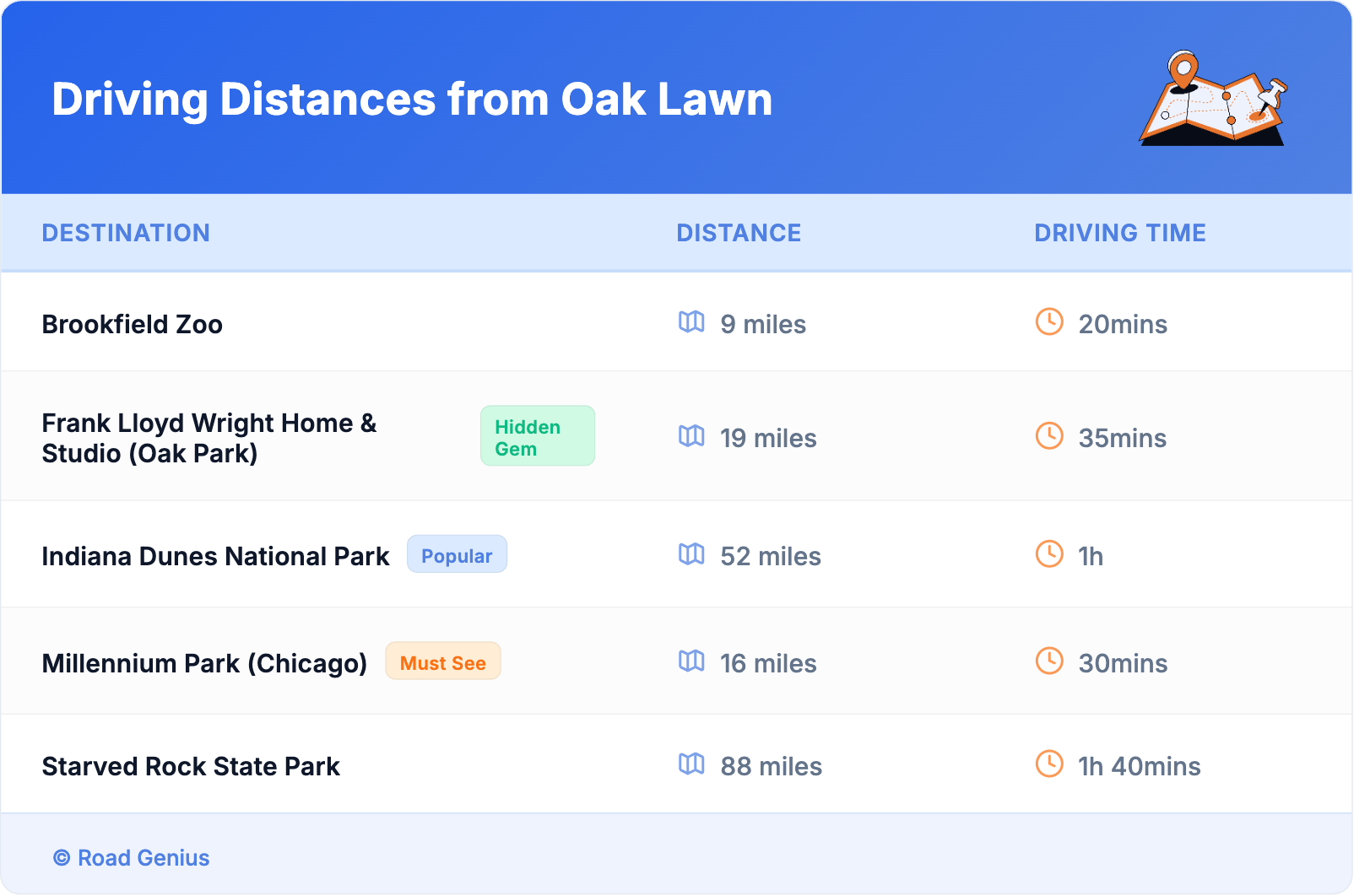Click the Destination column header
1354x896 pixels.
126,233
